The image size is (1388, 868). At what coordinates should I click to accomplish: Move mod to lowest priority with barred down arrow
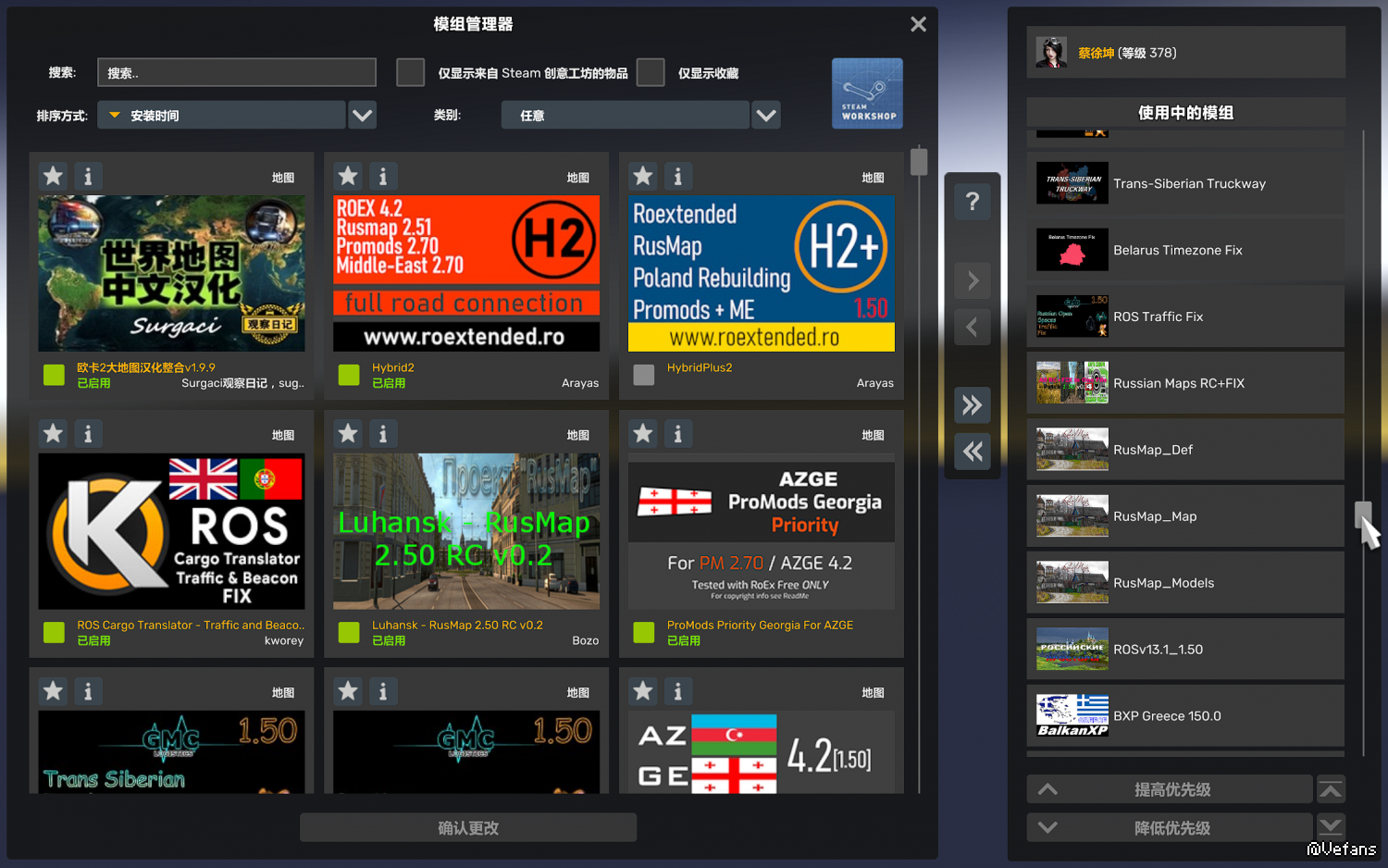[x=1331, y=826]
